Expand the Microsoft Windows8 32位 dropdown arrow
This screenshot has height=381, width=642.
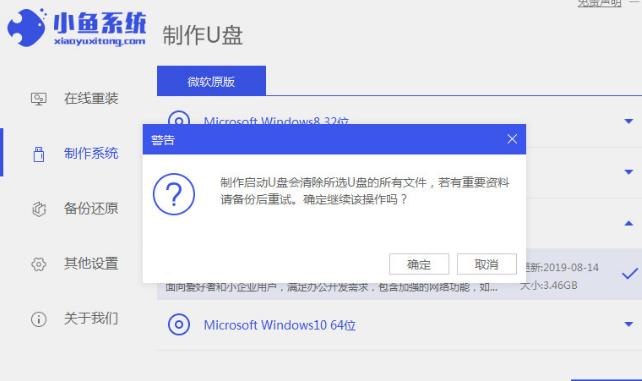(x=629, y=121)
